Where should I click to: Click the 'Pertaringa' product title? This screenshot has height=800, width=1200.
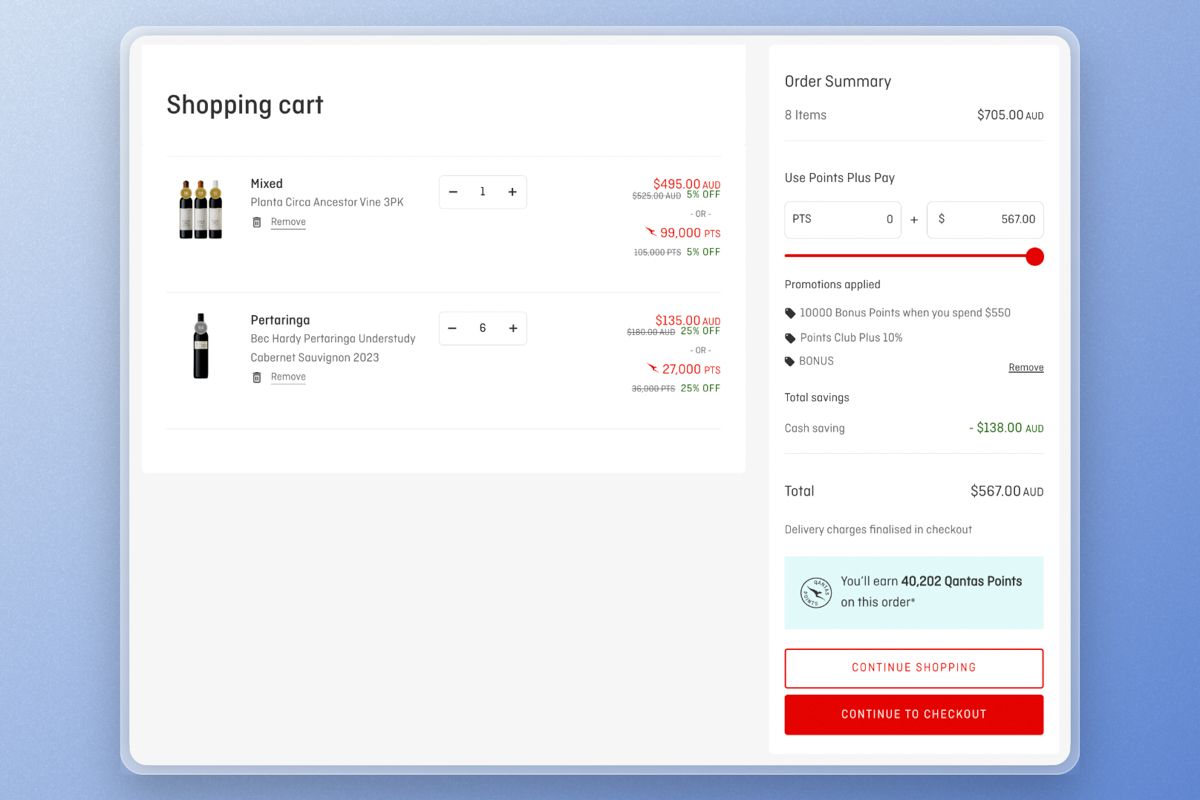(x=280, y=320)
